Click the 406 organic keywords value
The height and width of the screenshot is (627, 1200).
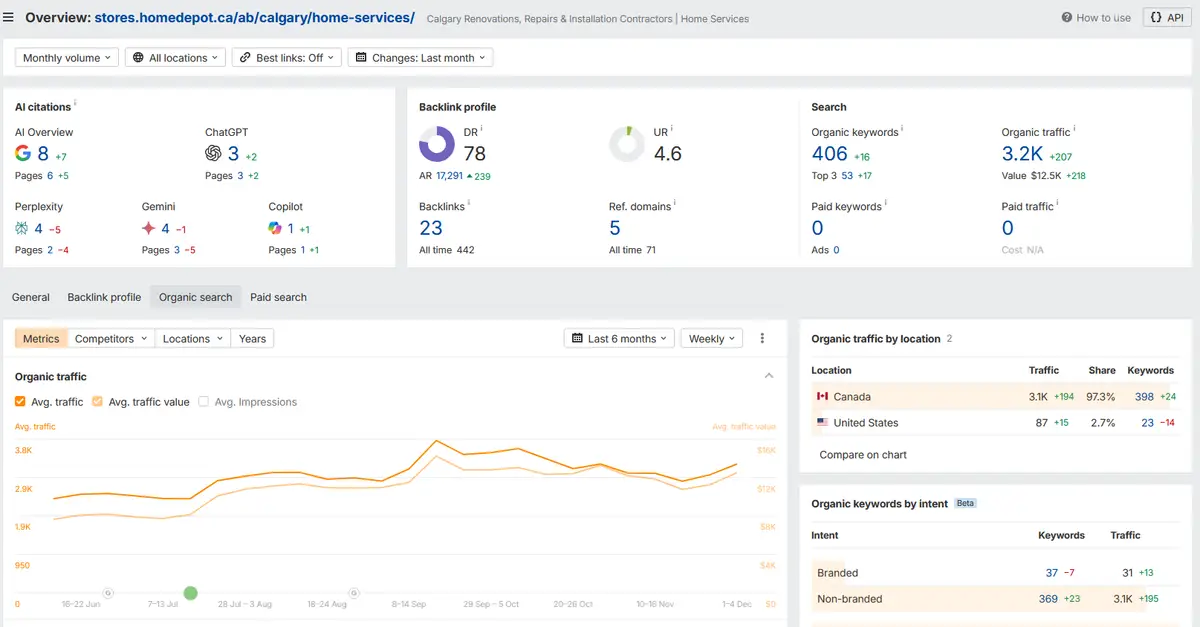pyautogui.click(x=830, y=154)
